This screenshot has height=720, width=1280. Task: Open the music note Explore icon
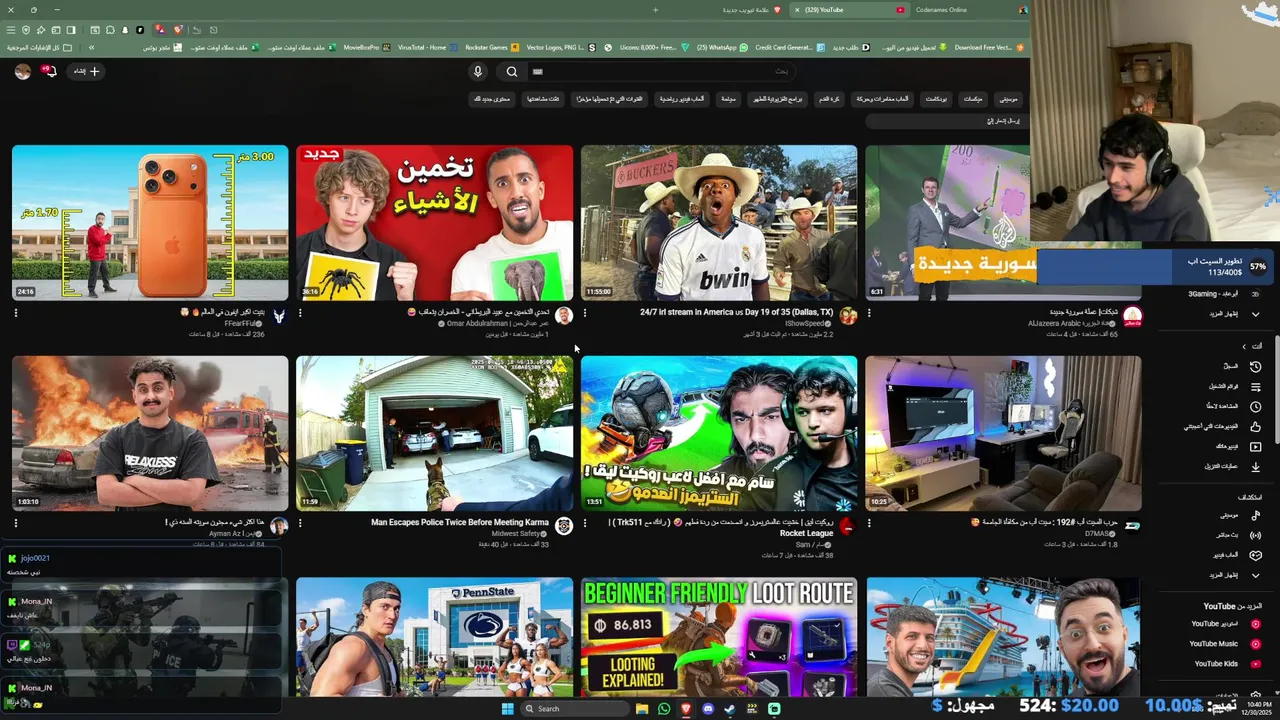1255,515
